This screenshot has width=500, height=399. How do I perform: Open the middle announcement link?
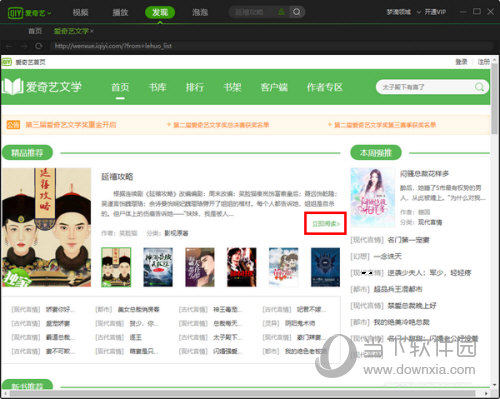point(221,125)
